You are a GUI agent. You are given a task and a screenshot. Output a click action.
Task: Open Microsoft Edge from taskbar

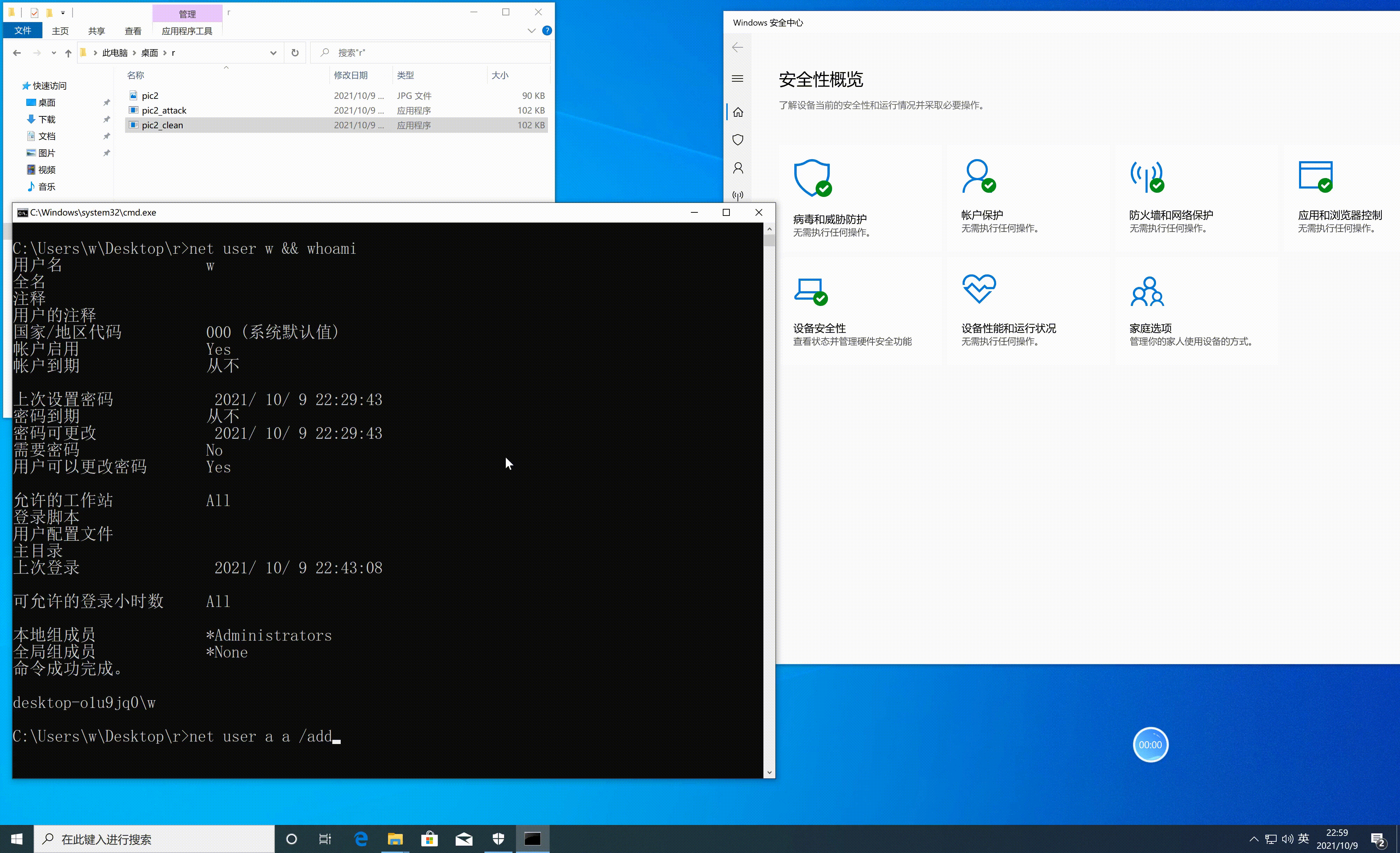[361, 839]
